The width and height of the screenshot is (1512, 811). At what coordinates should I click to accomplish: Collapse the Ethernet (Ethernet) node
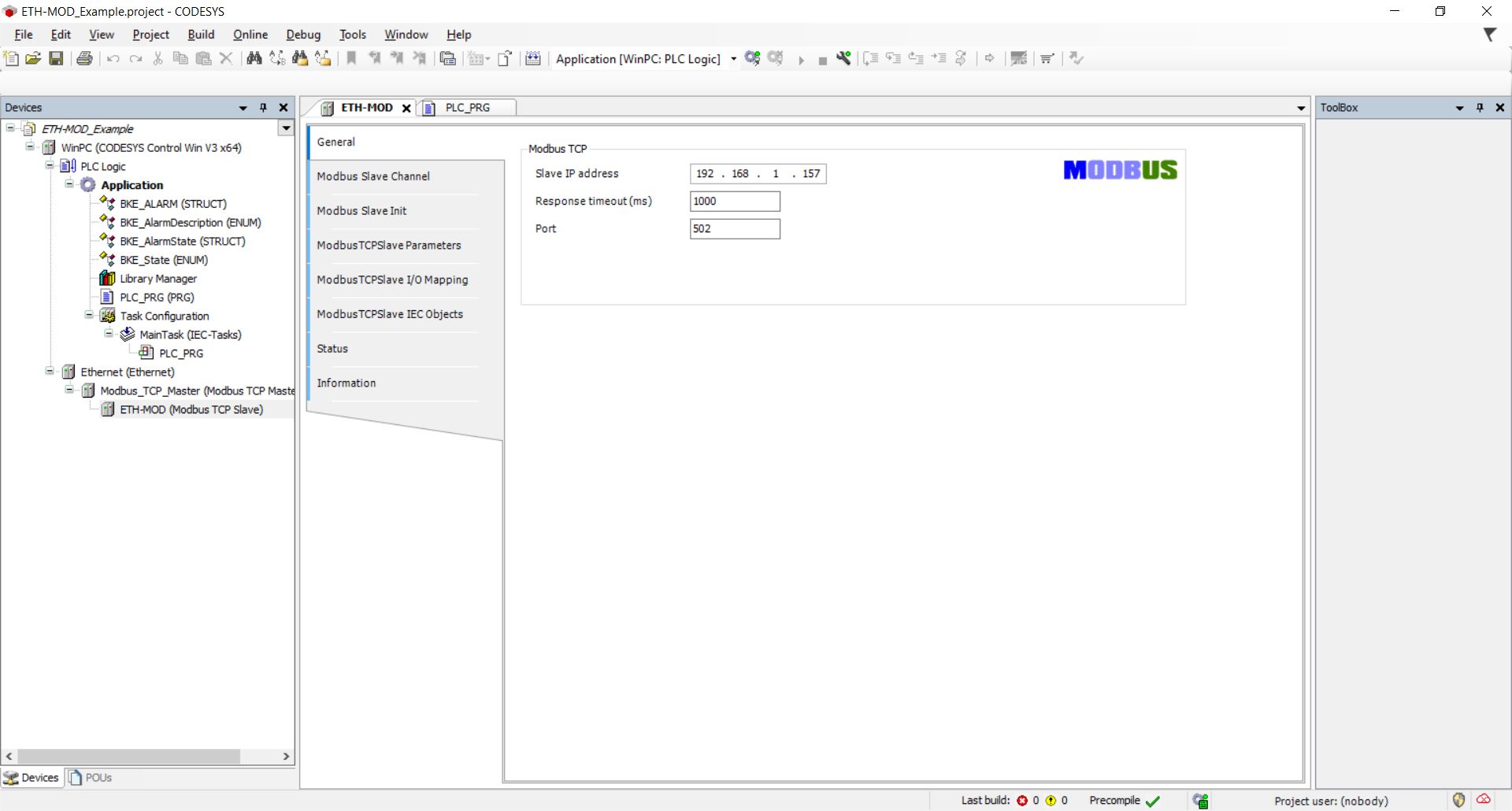tap(50, 371)
